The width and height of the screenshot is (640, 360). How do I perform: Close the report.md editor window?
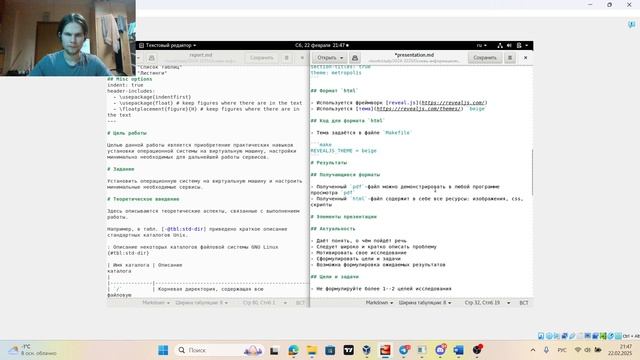[302, 58]
